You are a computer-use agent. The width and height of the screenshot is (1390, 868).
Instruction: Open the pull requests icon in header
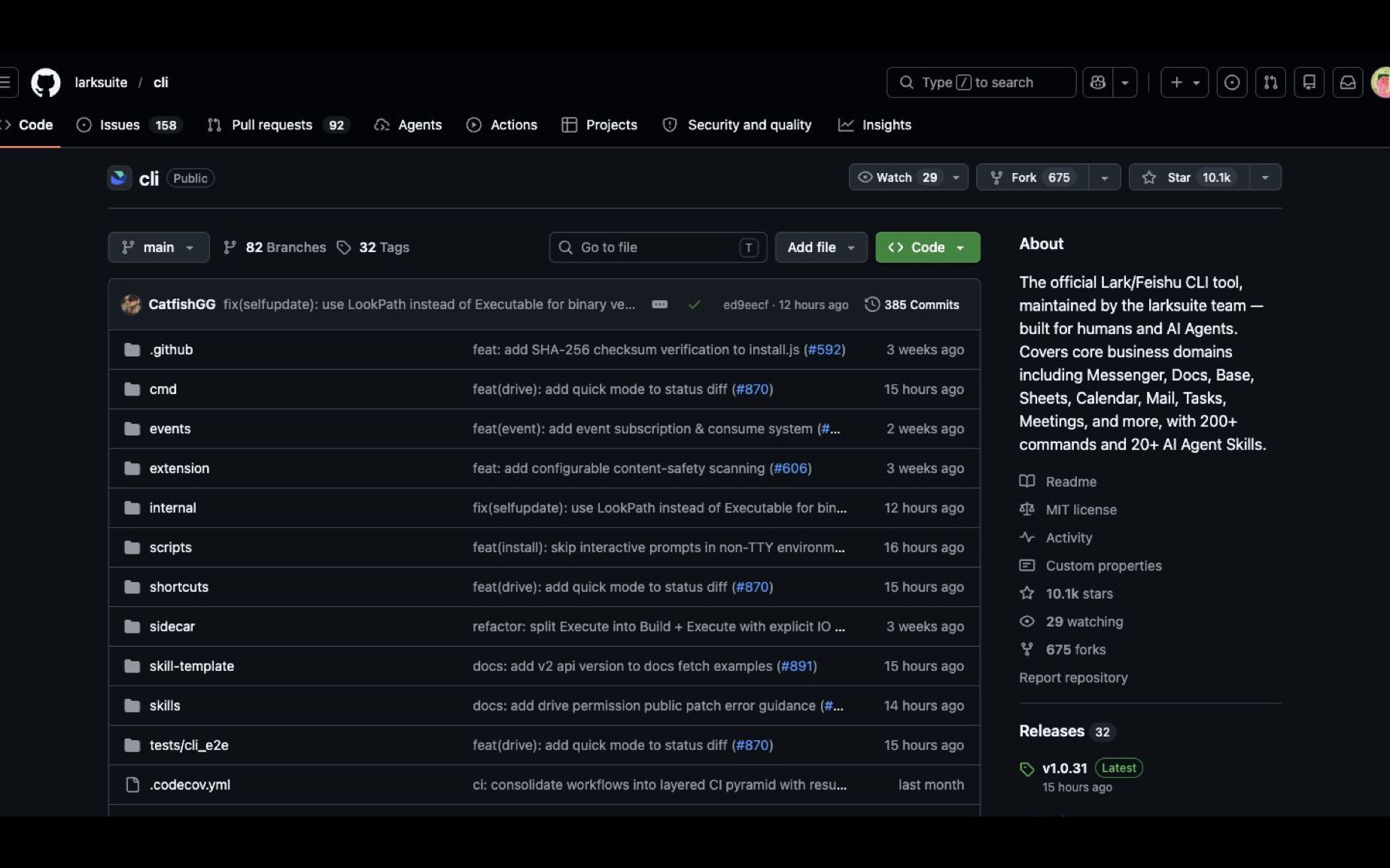pos(1270,83)
